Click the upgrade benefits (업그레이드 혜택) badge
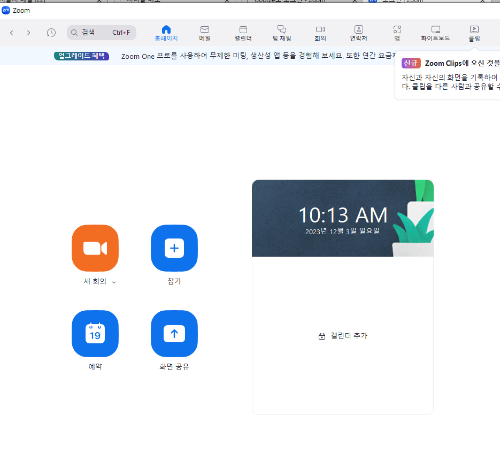The height and width of the screenshot is (463, 500). 81,56
